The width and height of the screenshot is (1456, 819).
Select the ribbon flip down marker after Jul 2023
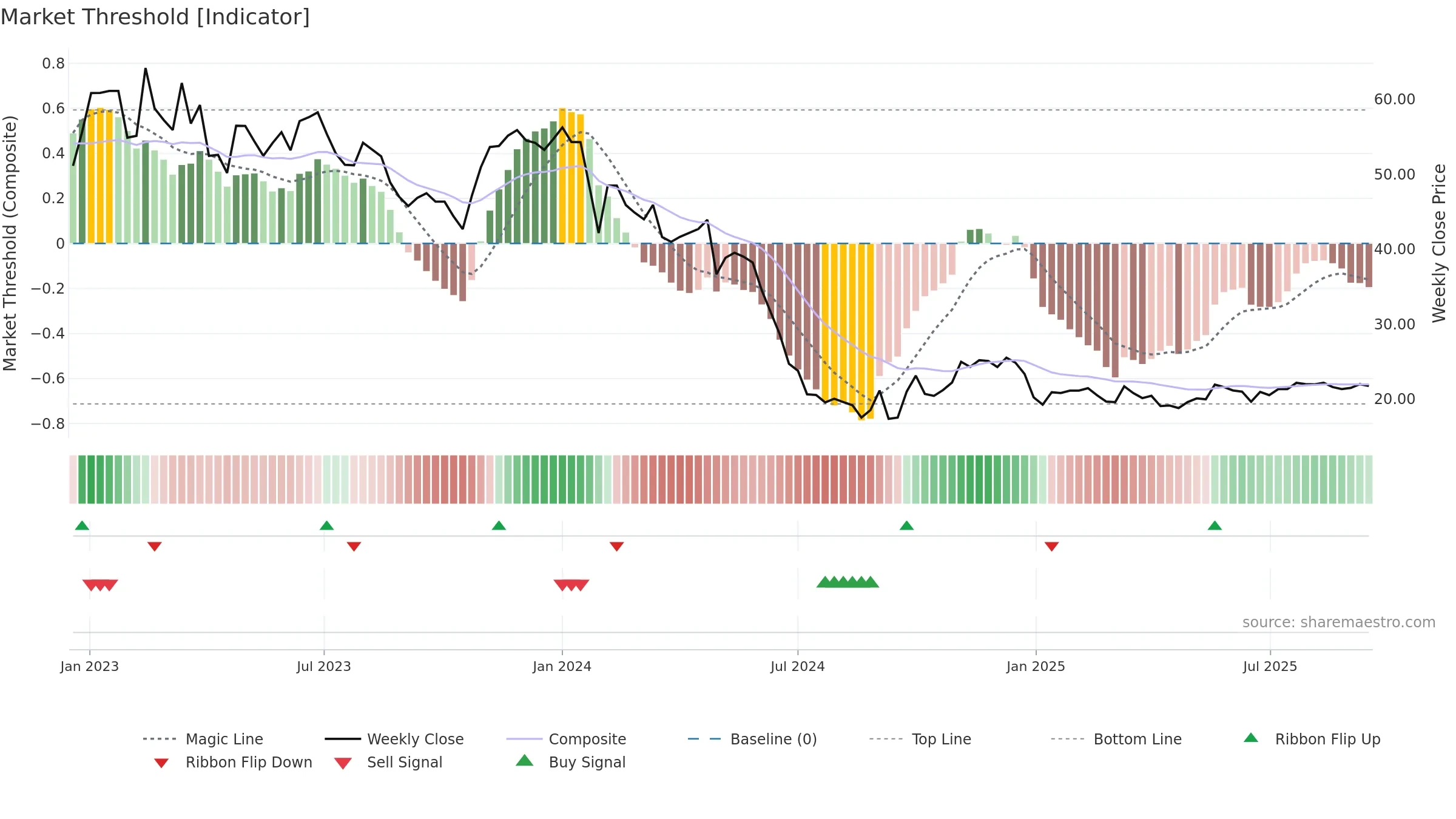[354, 547]
